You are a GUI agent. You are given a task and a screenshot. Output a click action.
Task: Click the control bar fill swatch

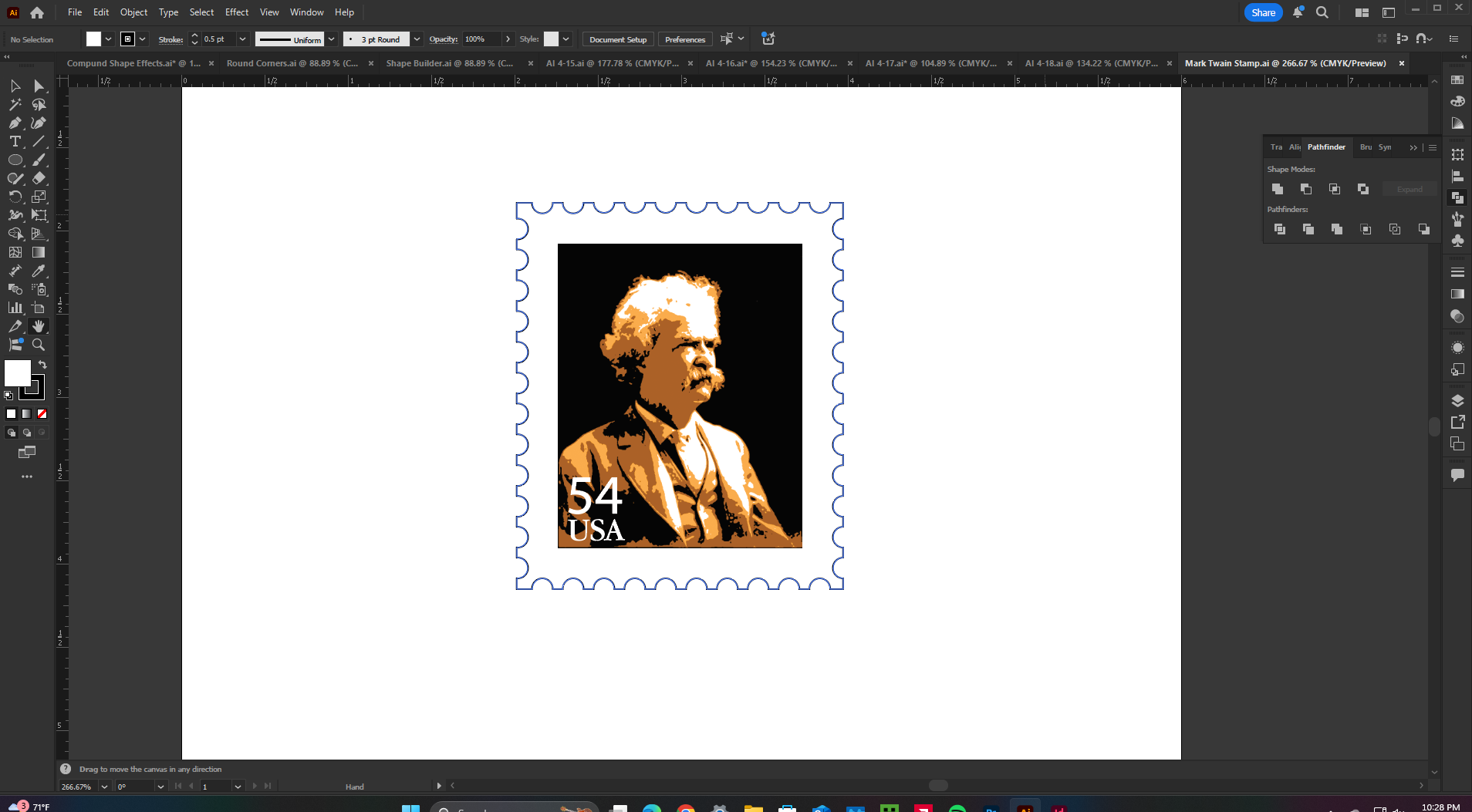tap(93, 39)
